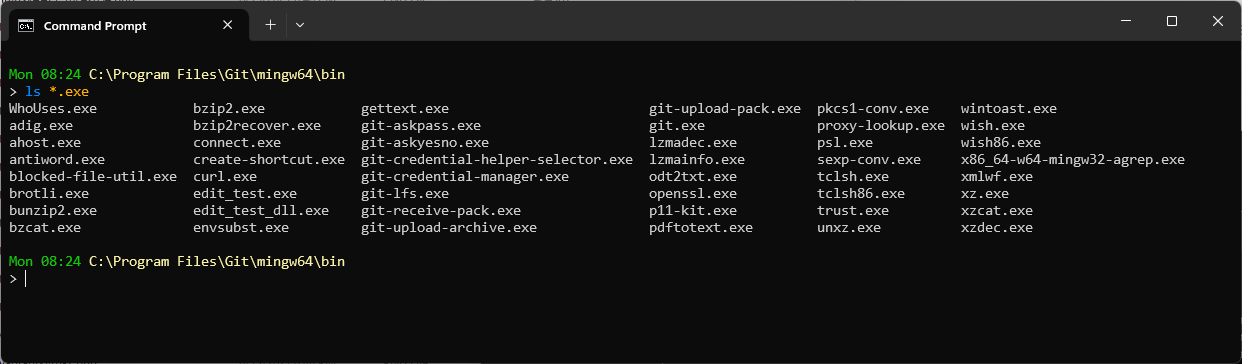
Task: Expand the new tab profile dropdown
Action: pyautogui.click(x=300, y=25)
